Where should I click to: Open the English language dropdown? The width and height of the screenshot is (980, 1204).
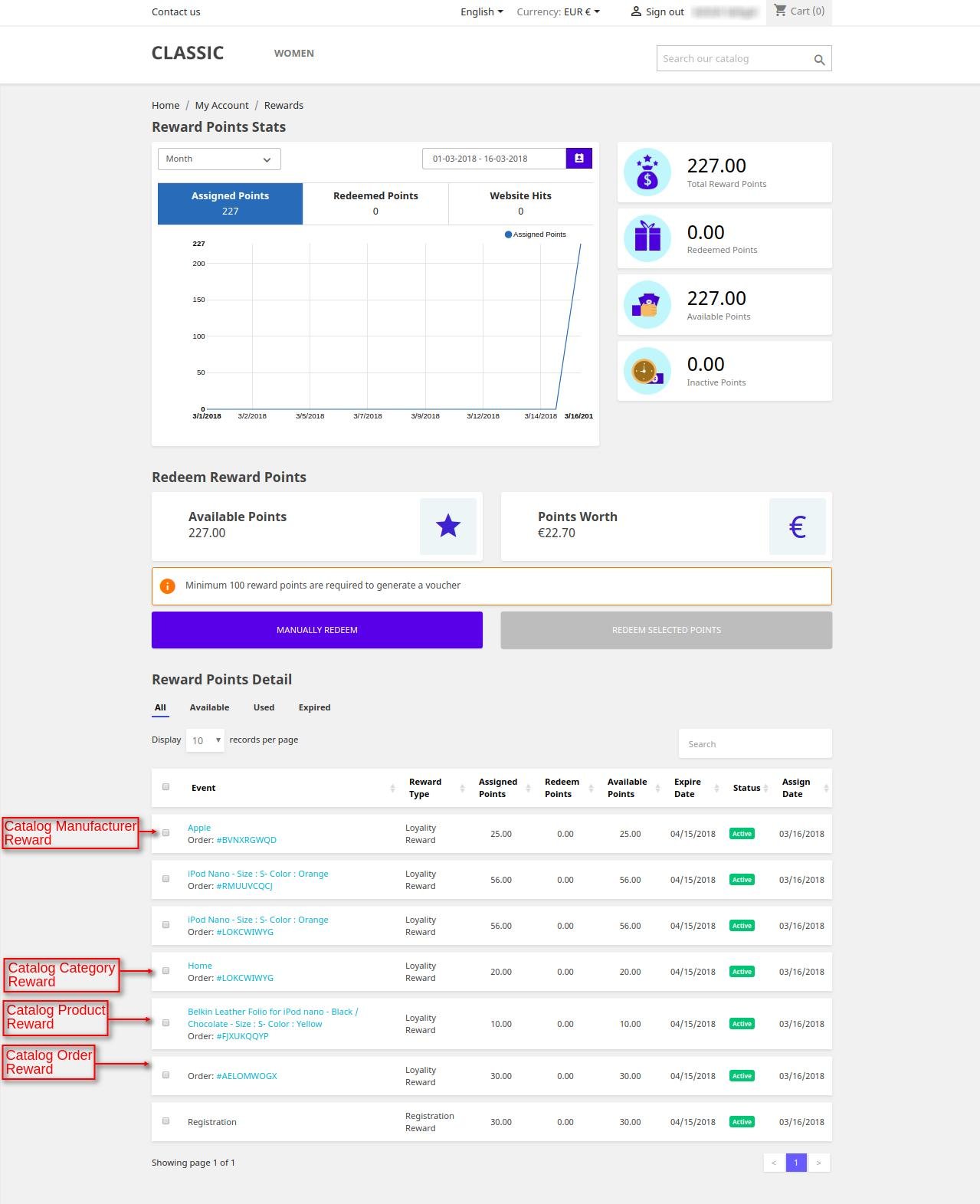click(x=482, y=11)
